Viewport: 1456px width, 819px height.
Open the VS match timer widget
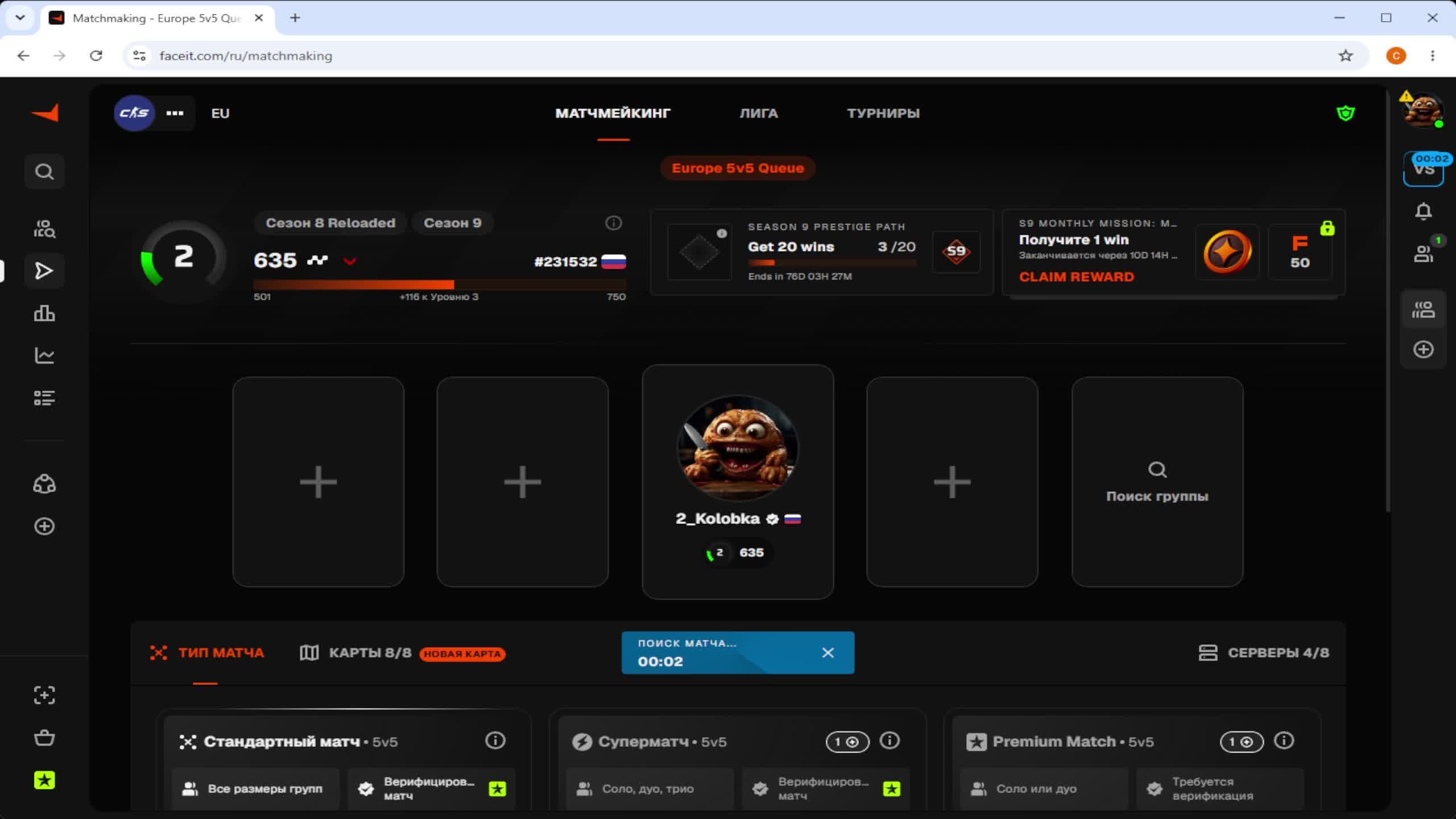click(x=1424, y=169)
